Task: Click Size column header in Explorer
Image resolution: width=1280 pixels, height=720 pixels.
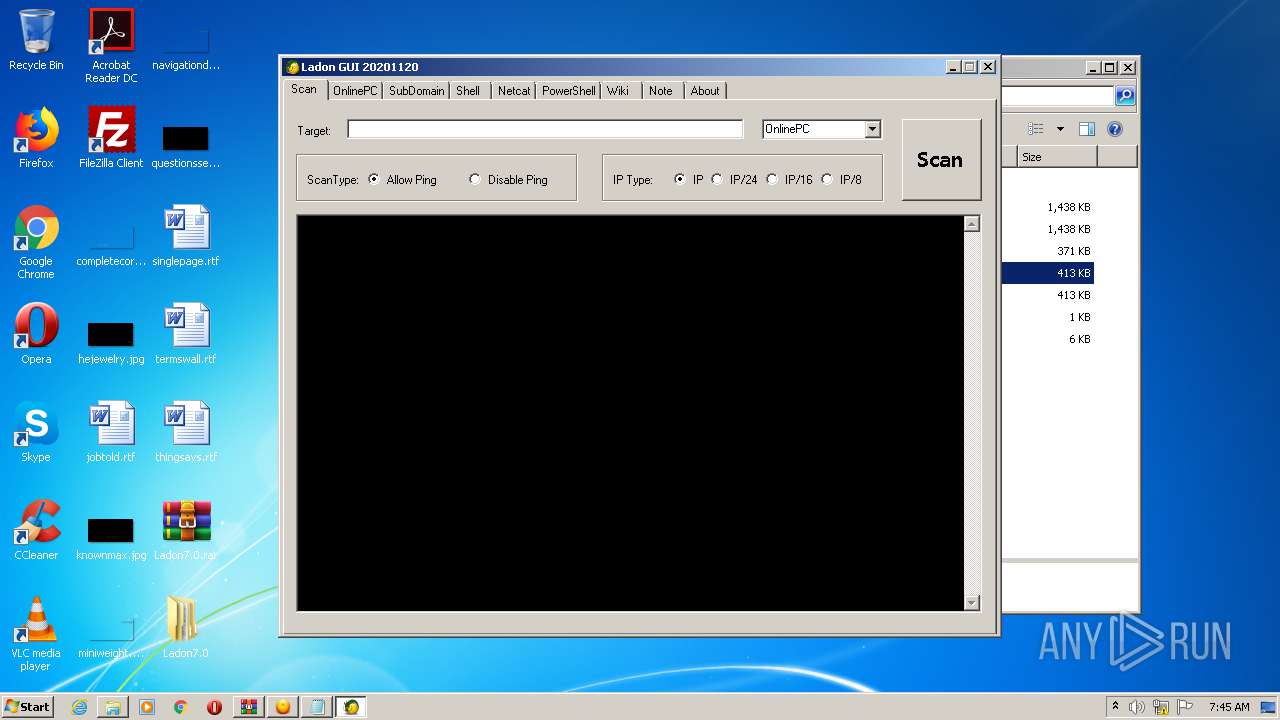Action: pos(1058,157)
